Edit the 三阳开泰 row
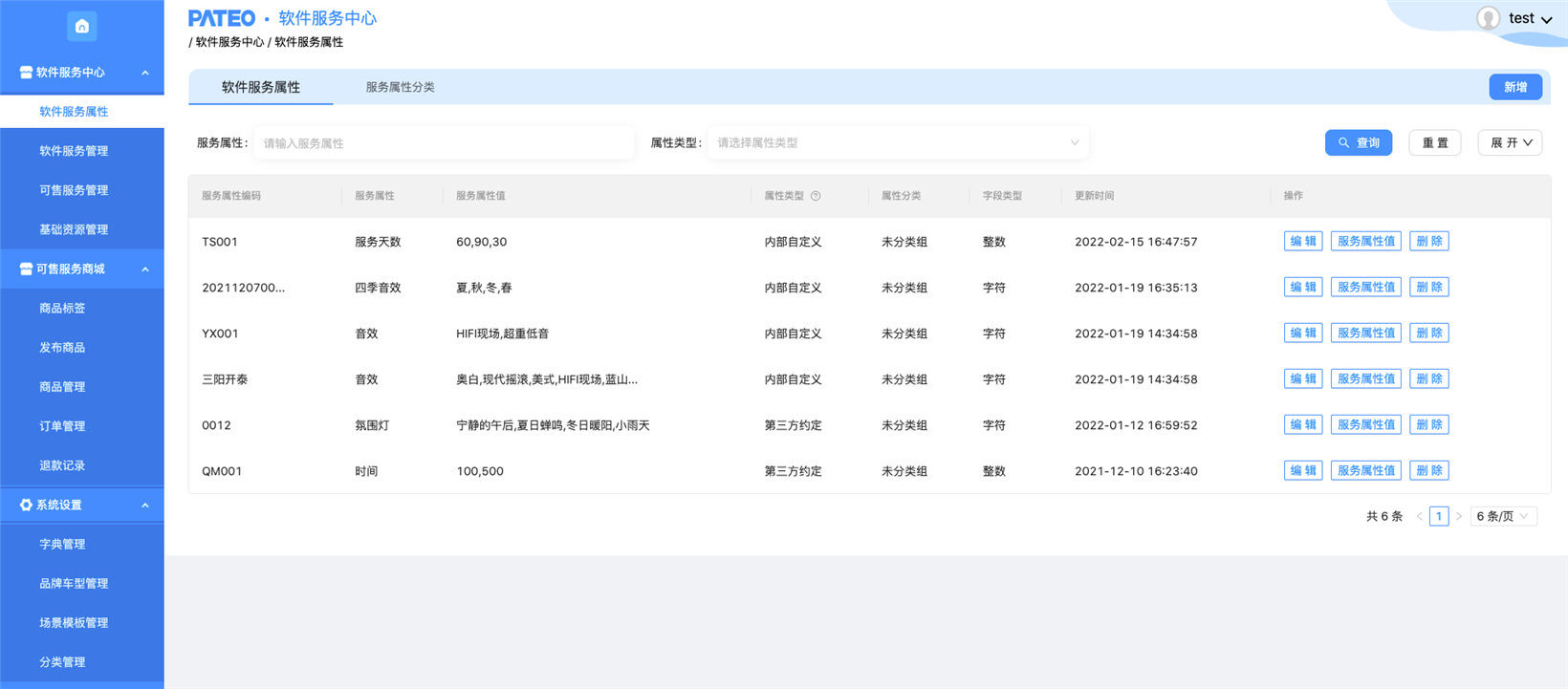The width and height of the screenshot is (1568, 689). point(1303,379)
